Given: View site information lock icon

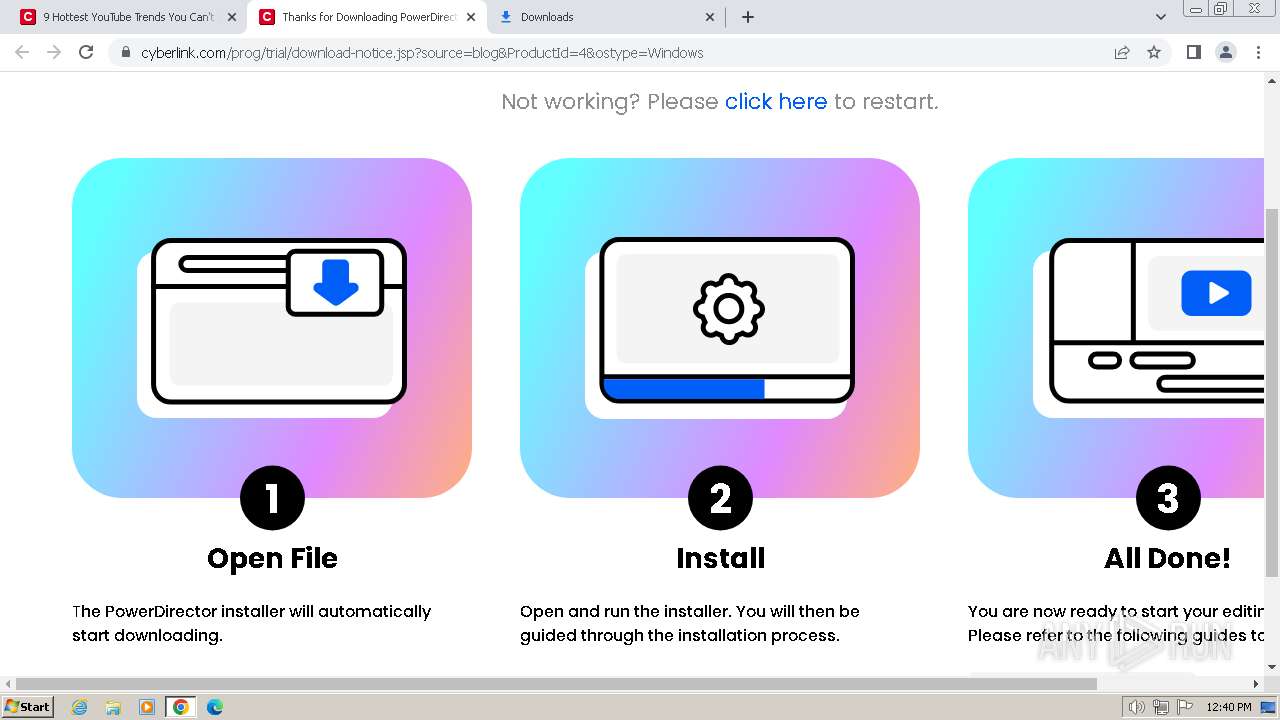Looking at the screenshot, I should pos(125,53).
